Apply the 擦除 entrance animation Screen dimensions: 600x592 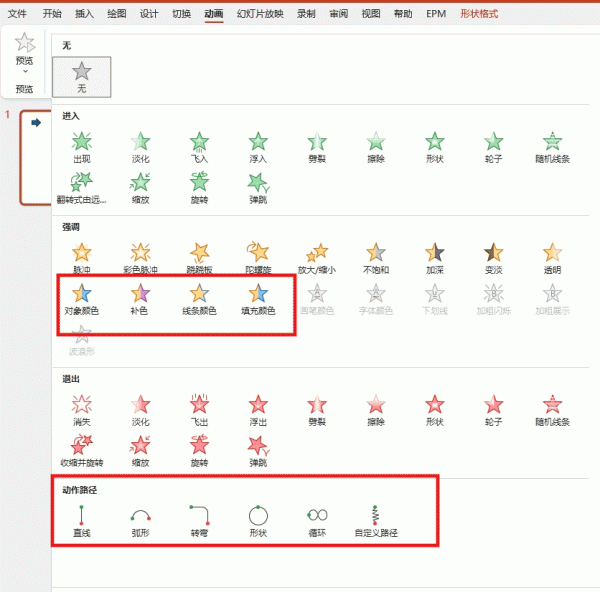[376, 147]
